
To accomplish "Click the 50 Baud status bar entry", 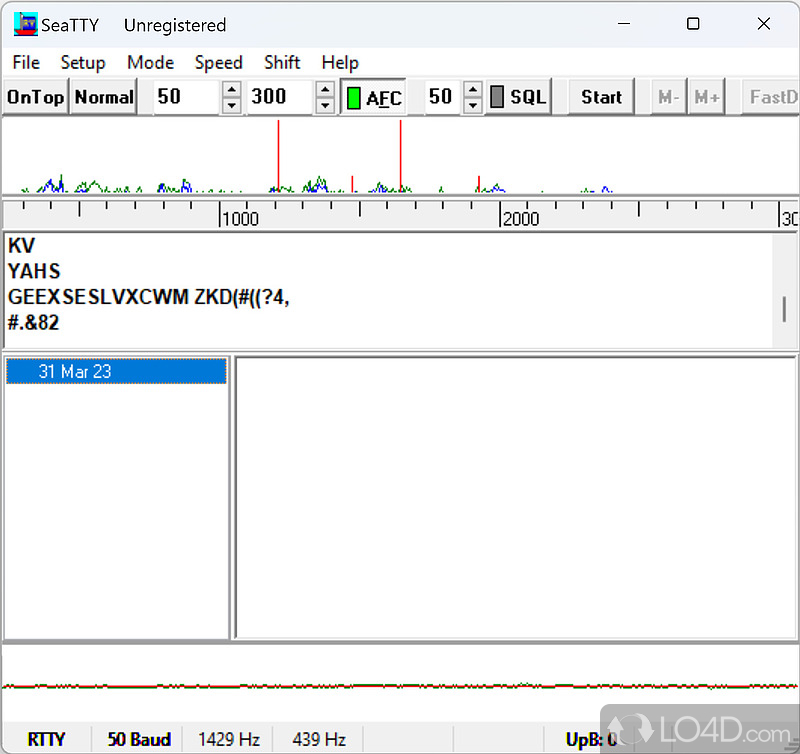I will tap(139, 739).
